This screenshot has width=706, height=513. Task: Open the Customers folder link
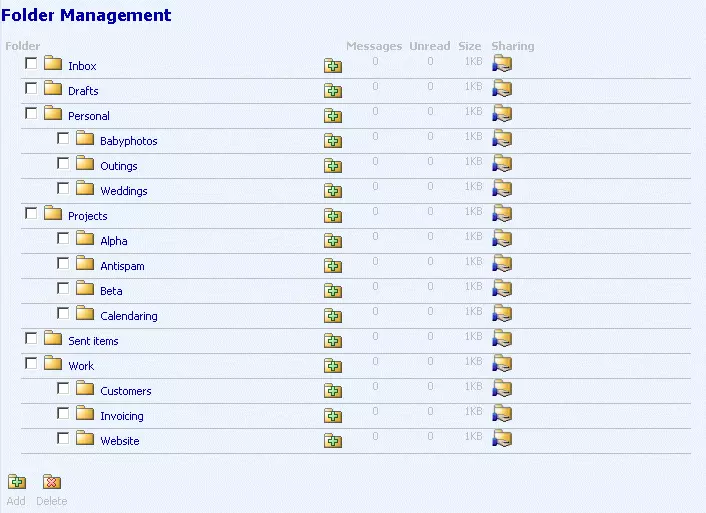126,391
